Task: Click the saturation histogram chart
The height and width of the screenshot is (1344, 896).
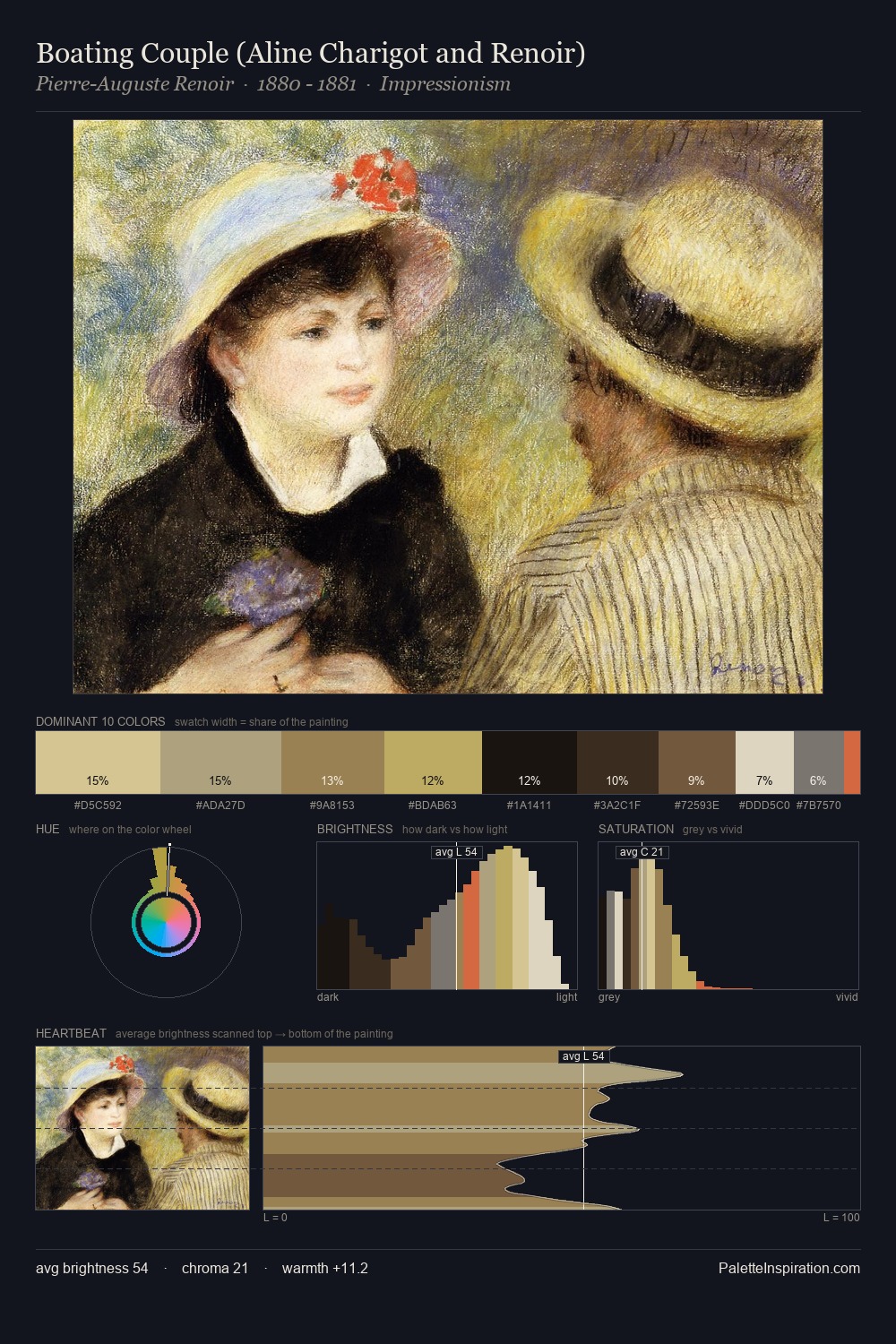Action: coord(728,916)
